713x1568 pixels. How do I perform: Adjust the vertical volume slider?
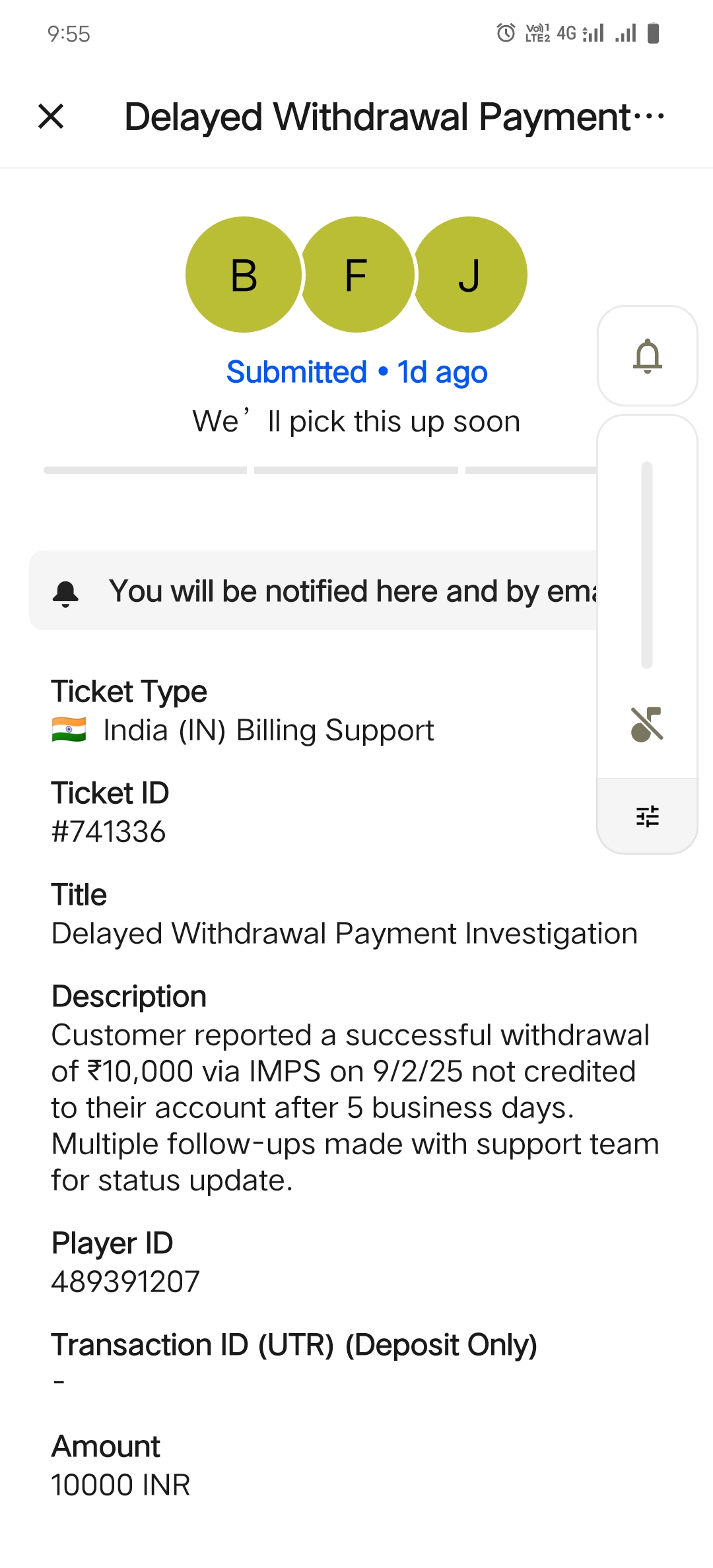[x=647, y=564]
